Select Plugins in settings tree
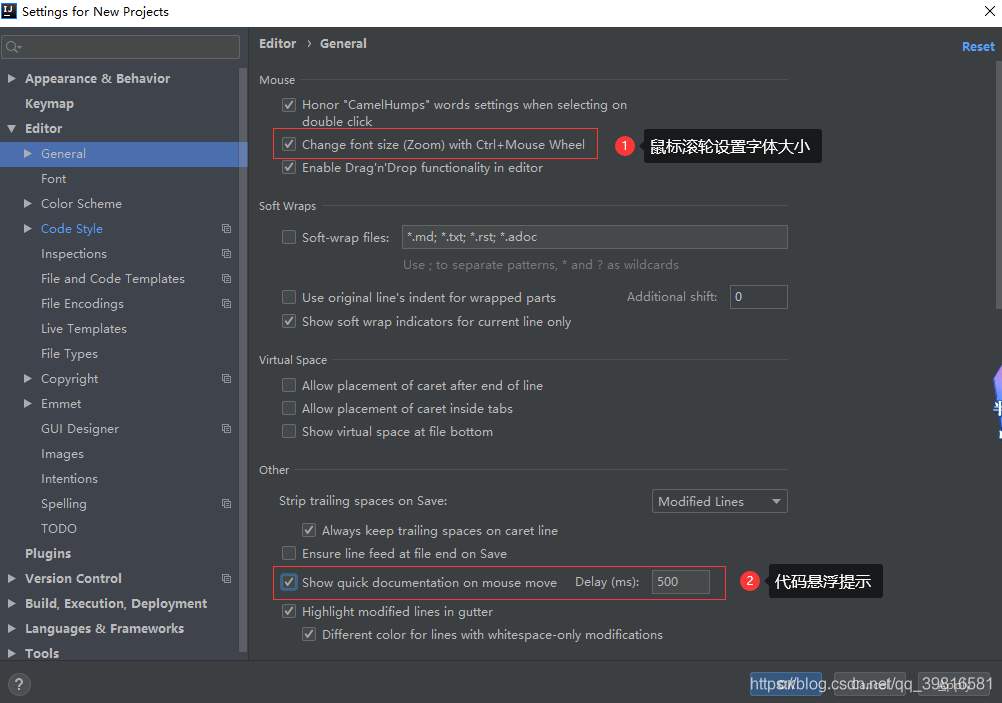 coord(48,553)
